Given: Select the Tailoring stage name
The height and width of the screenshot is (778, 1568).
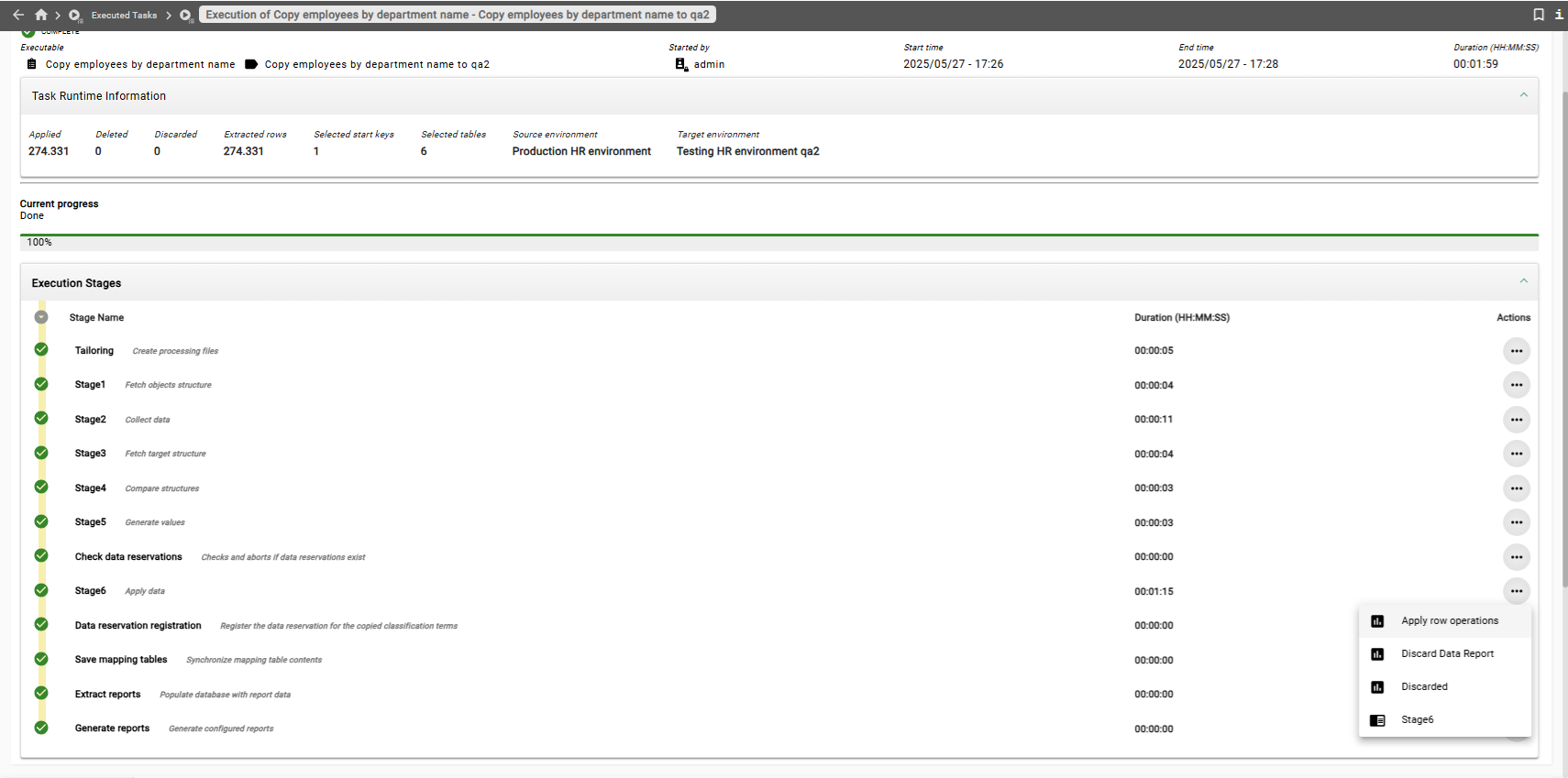Looking at the screenshot, I should (x=94, y=351).
